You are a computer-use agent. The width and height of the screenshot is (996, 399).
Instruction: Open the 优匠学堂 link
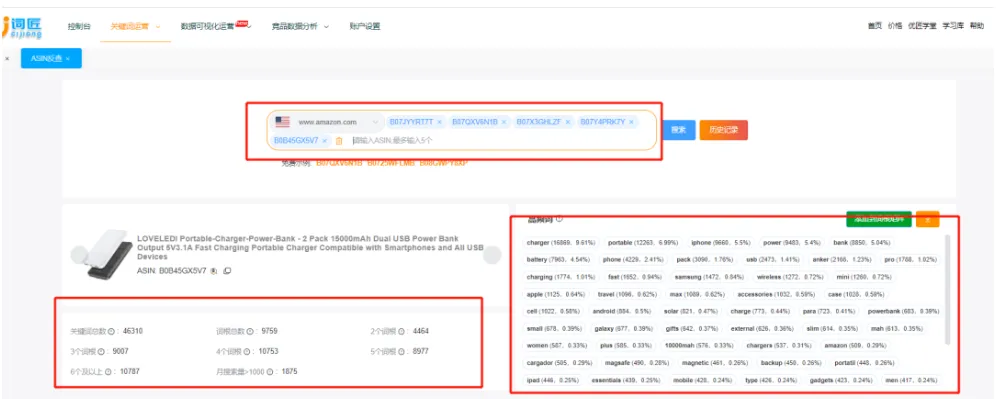(x=922, y=26)
